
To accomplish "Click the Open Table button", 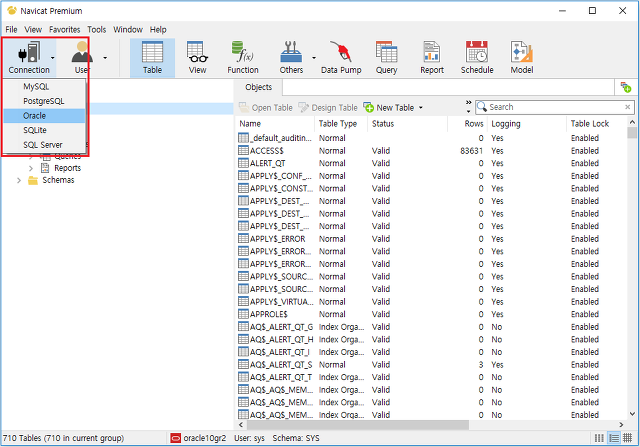I will (x=266, y=107).
